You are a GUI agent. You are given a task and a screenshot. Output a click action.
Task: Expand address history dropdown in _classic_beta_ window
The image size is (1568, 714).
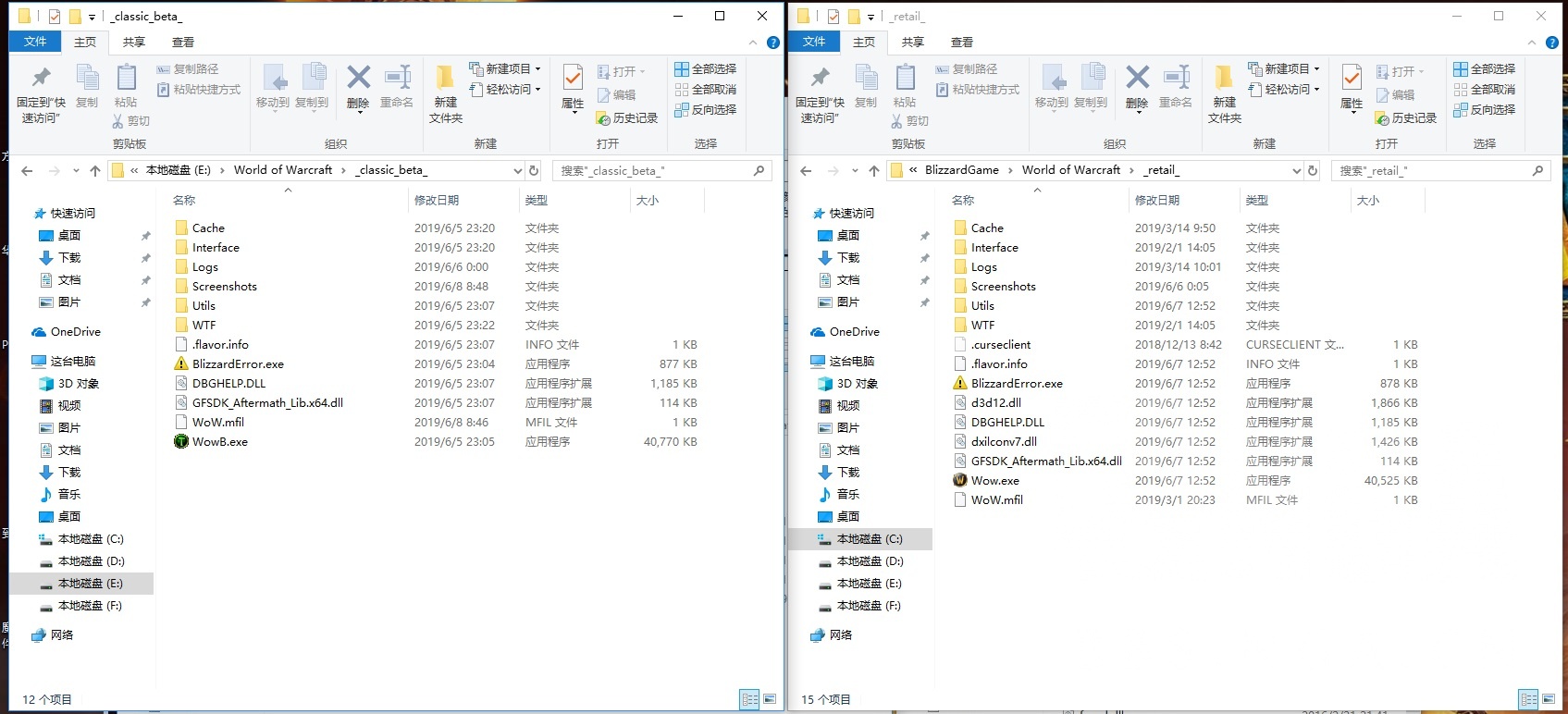point(518,171)
